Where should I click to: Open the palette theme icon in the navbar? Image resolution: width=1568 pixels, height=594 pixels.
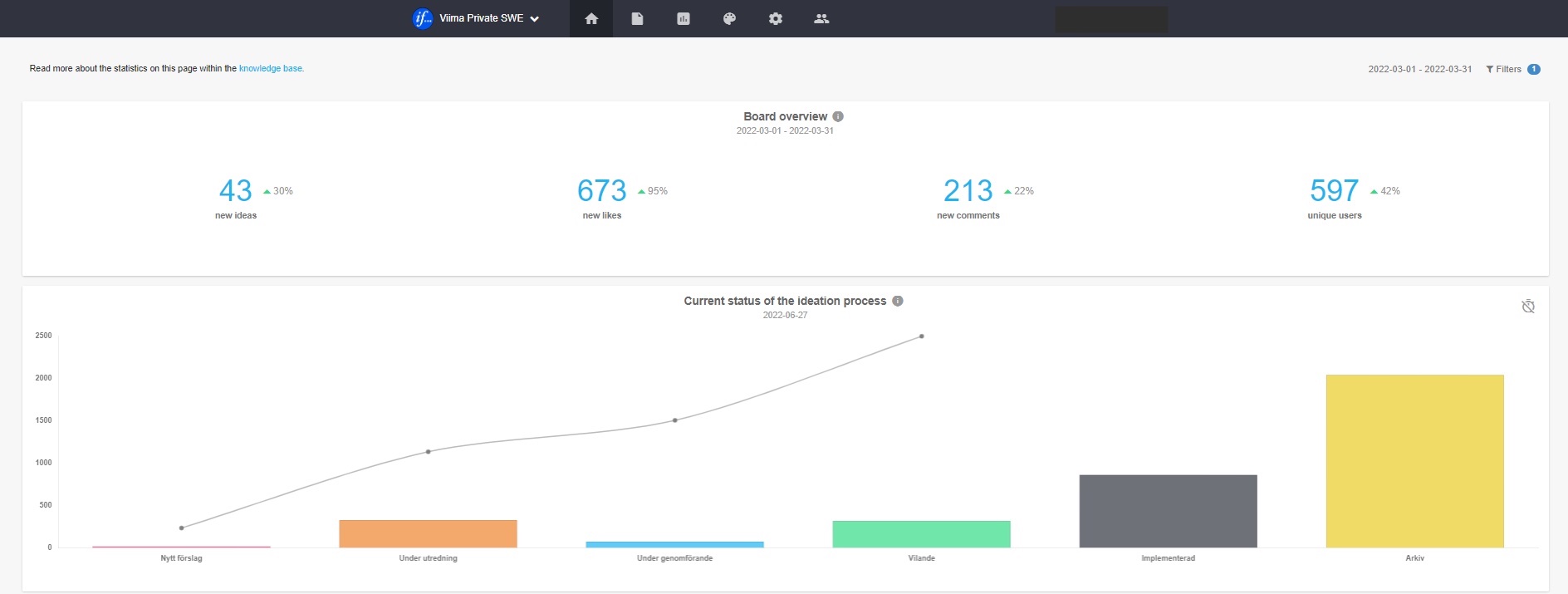point(729,18)
